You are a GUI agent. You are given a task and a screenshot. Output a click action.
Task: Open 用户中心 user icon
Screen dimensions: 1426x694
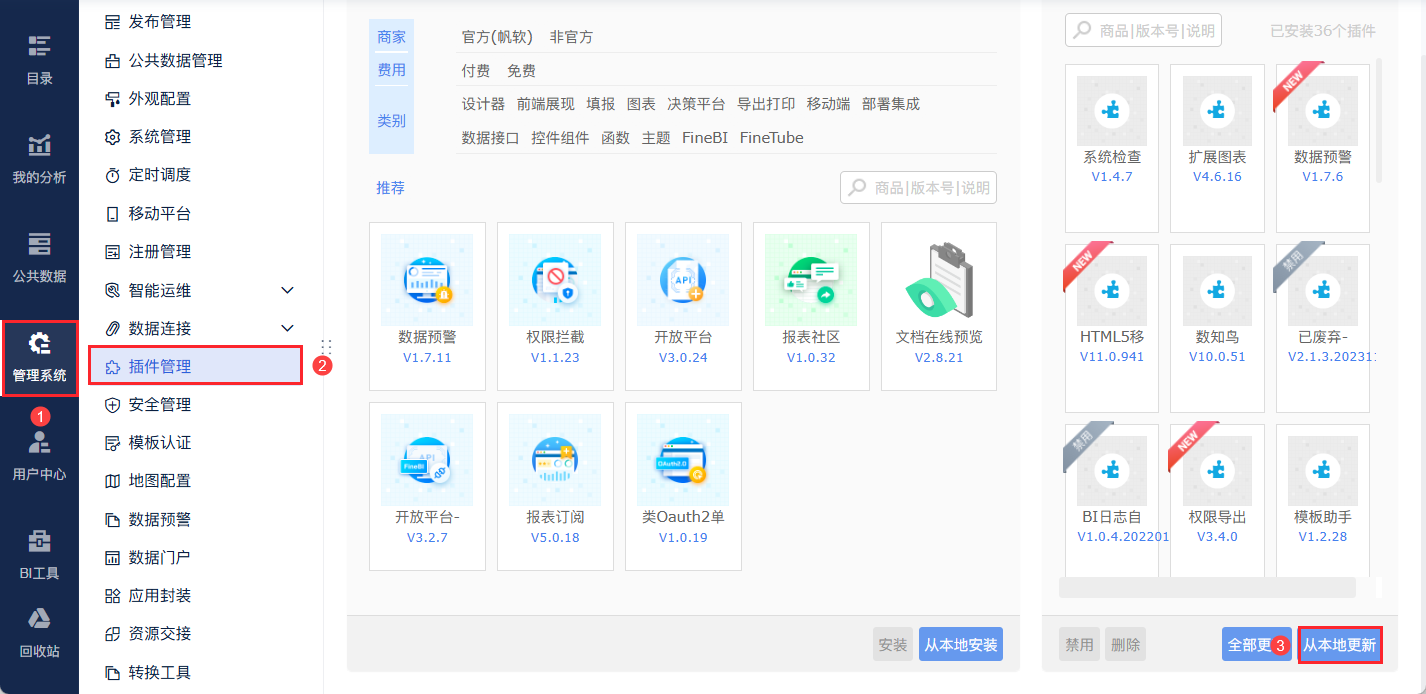[39, 442]
